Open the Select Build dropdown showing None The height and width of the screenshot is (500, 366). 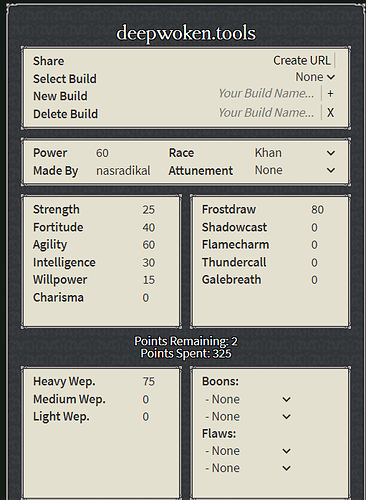pos(315,77)
